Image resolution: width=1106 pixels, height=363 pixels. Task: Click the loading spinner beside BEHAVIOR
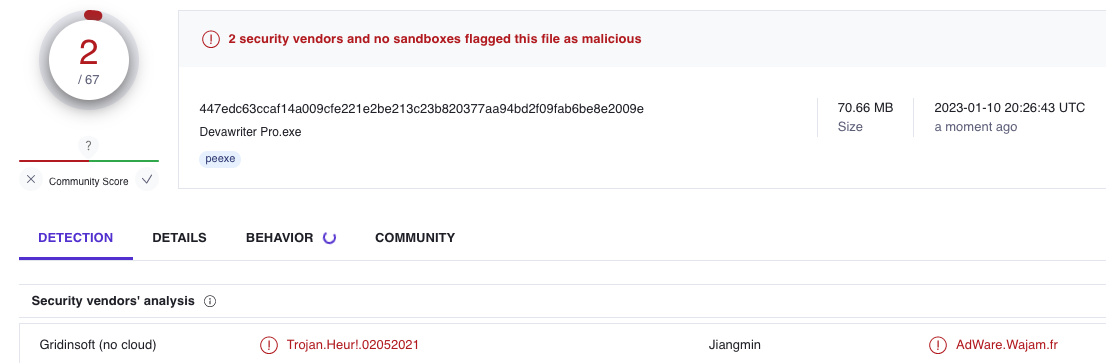pyautogui.click(x=329, y=238)
